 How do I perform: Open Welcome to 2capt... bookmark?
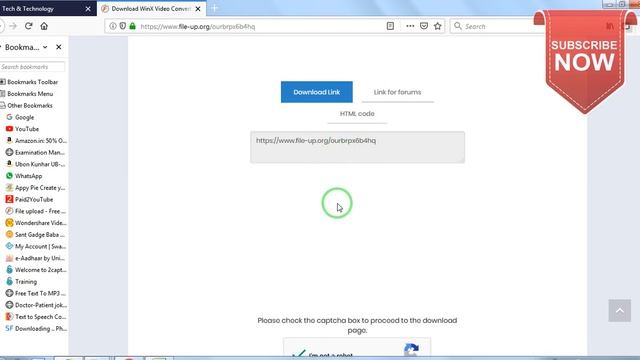point(36,270)
